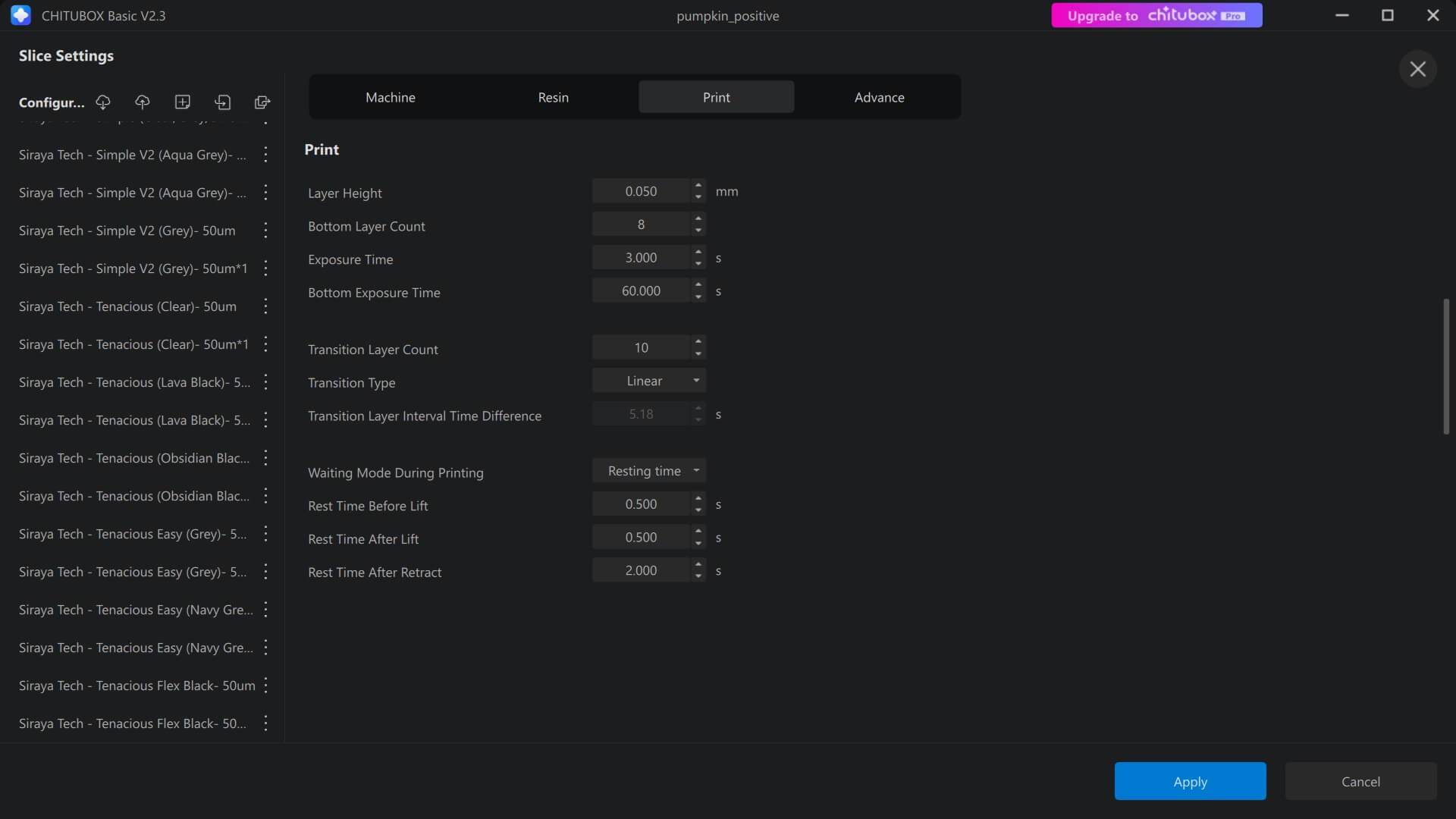1456x819 pixels.
Task: Click the Rest Time Before Lift field
Action: [x=641, y=504]
